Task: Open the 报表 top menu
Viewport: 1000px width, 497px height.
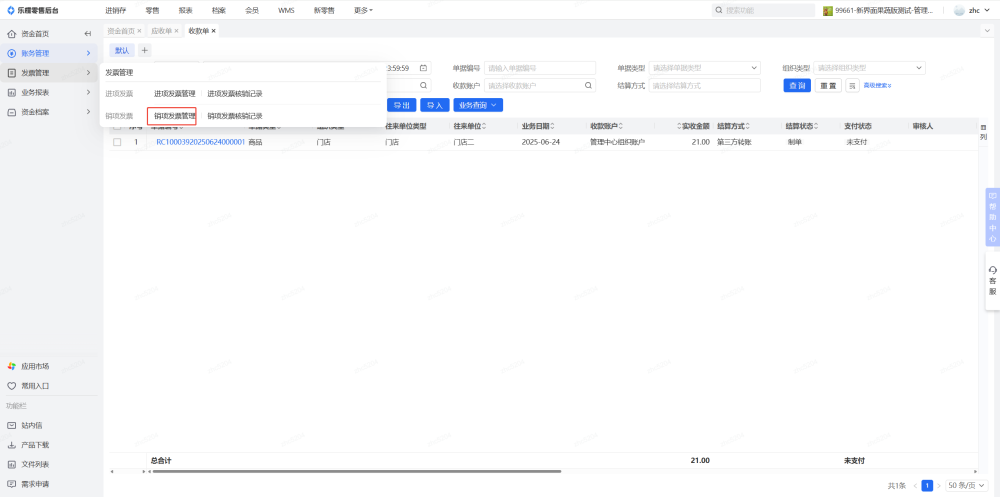Action: (x=185, y=10)
